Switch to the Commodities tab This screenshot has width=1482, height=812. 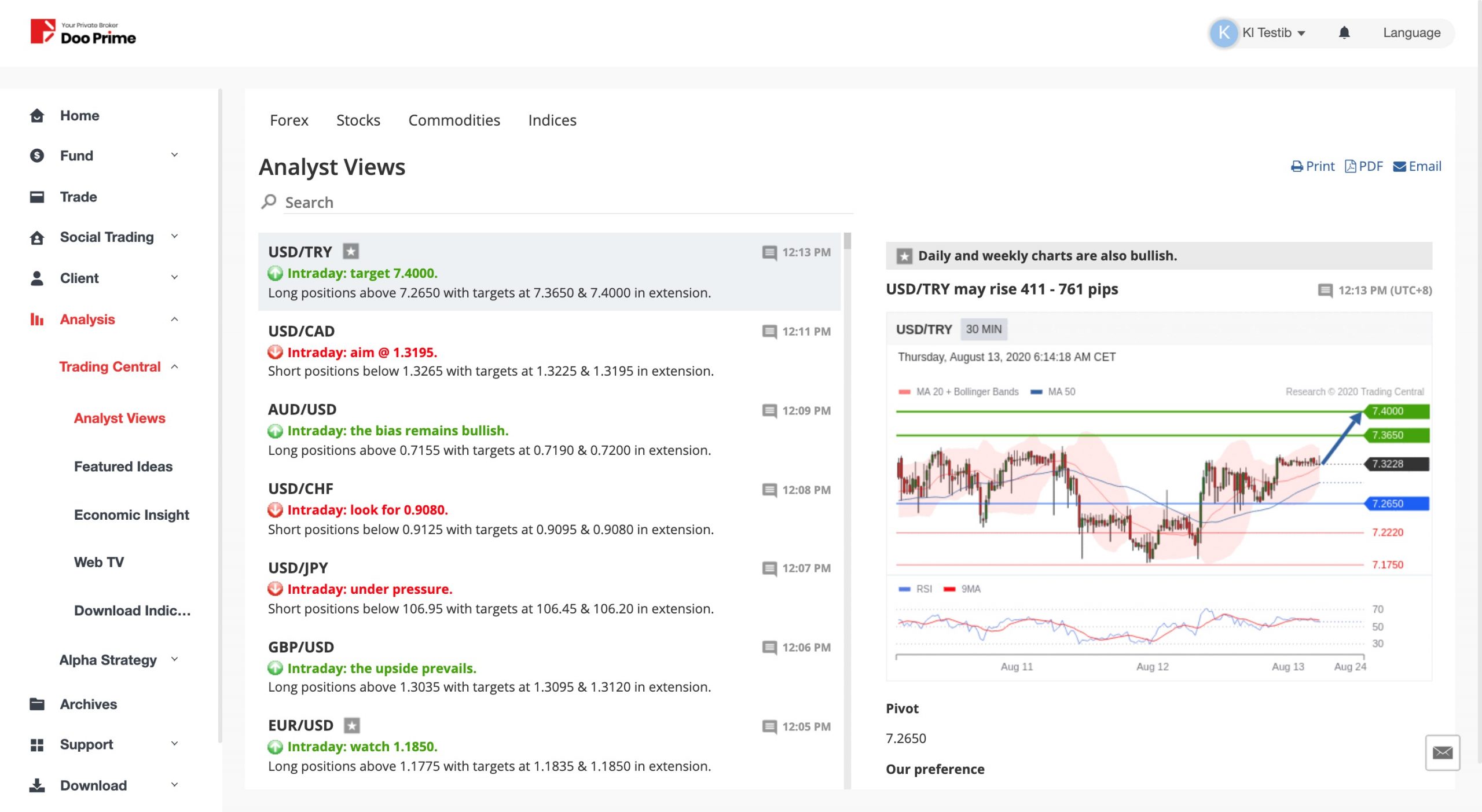454,120
